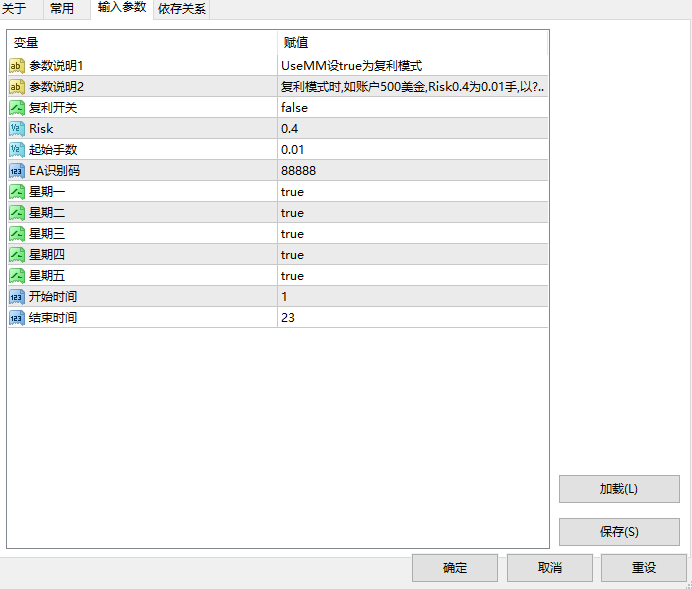The width and height of the screenshot is (692, 589).
Task: Select the 起始手数 value 0.01
Action: tap(292, 150)
